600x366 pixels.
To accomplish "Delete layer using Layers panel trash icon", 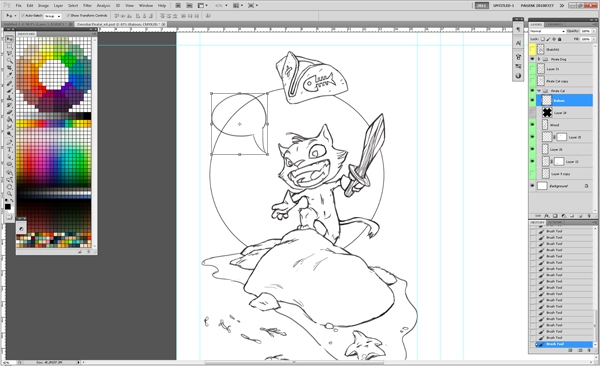I will pyautogui.click(x=589, y=216).
